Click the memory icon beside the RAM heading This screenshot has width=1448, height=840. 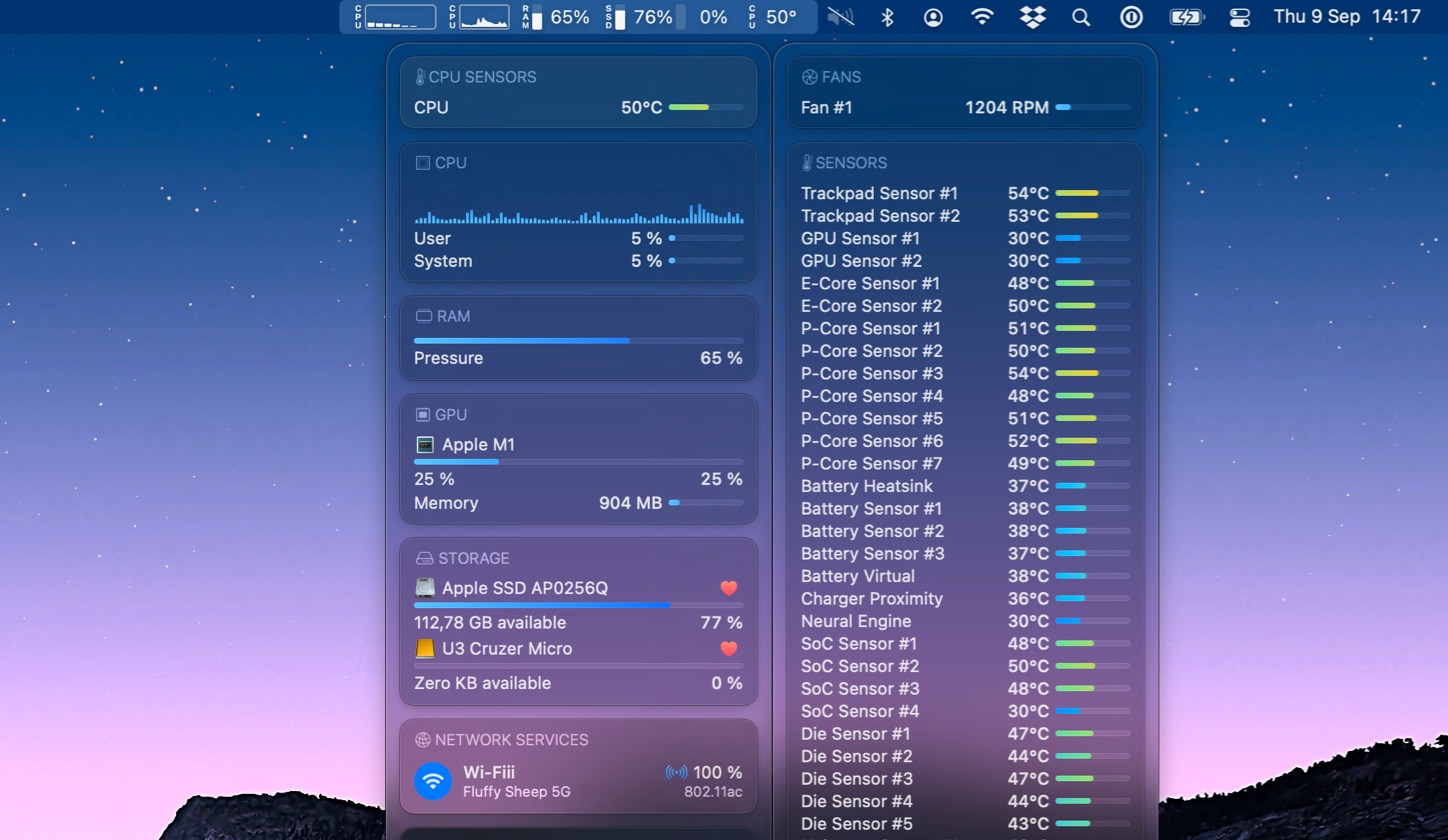click(423, 316)
